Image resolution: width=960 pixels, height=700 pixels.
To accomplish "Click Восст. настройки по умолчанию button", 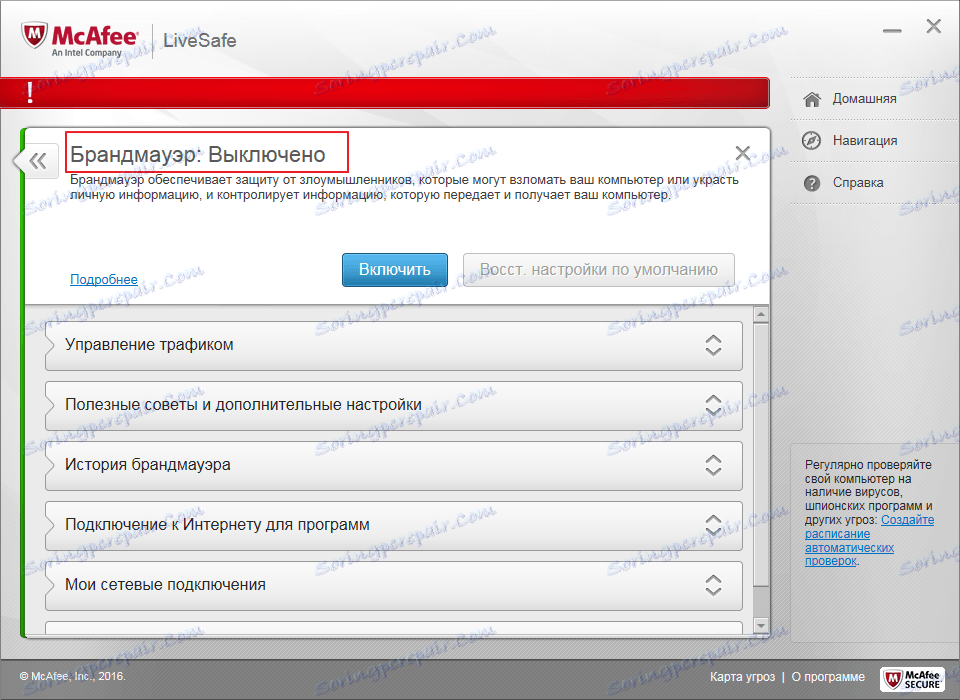I will point(598,269).
